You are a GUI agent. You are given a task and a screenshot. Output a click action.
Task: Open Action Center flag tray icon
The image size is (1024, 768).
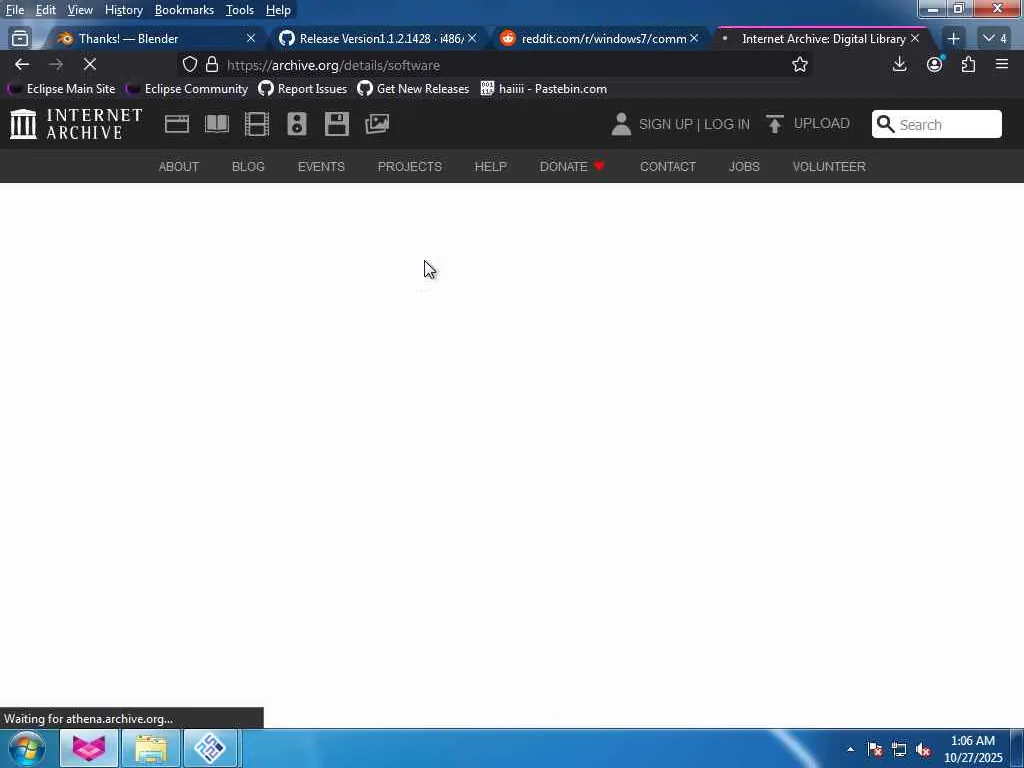(875, 750)
